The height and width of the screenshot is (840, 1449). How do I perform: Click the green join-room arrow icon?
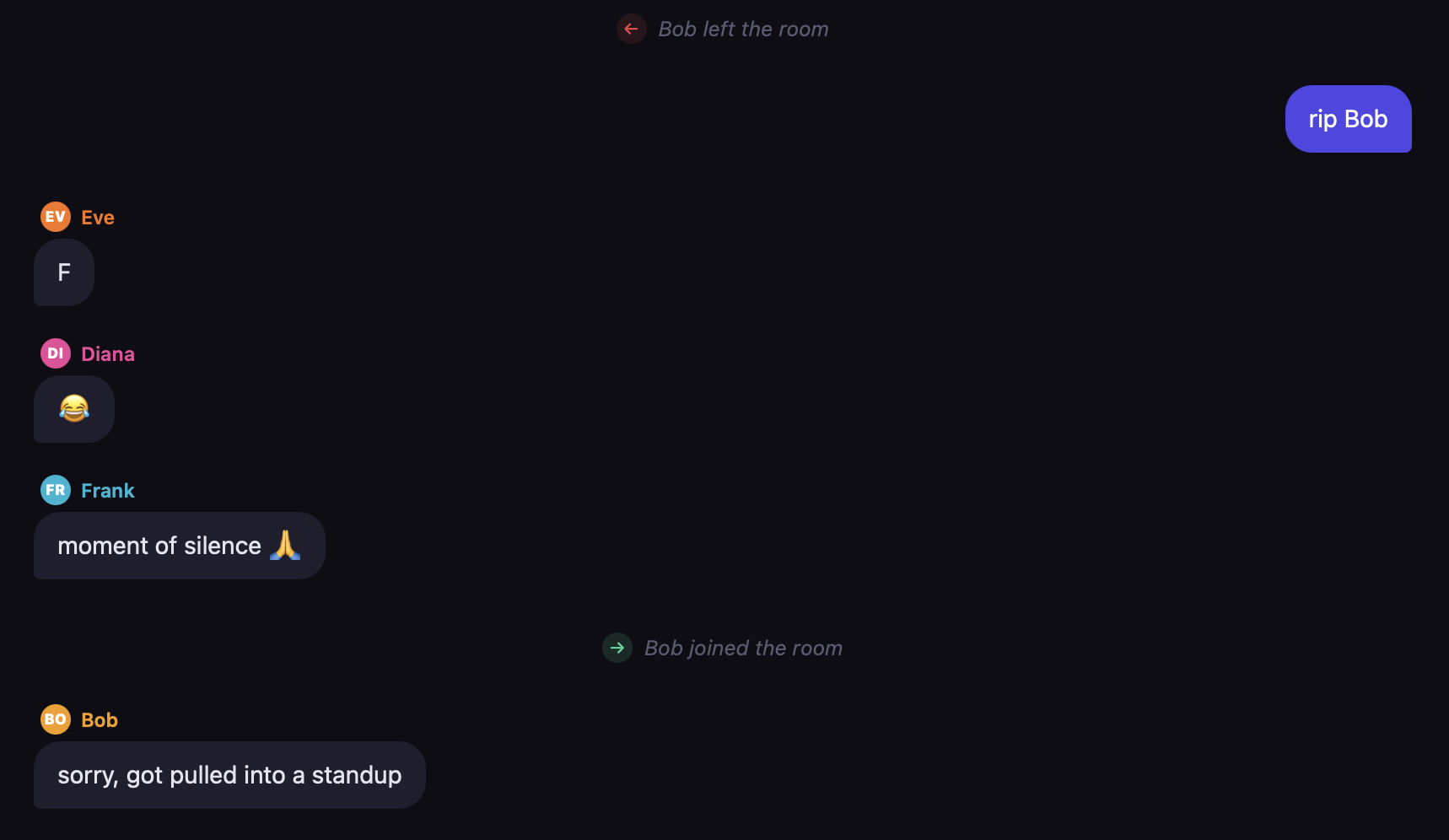click(617, 648)
